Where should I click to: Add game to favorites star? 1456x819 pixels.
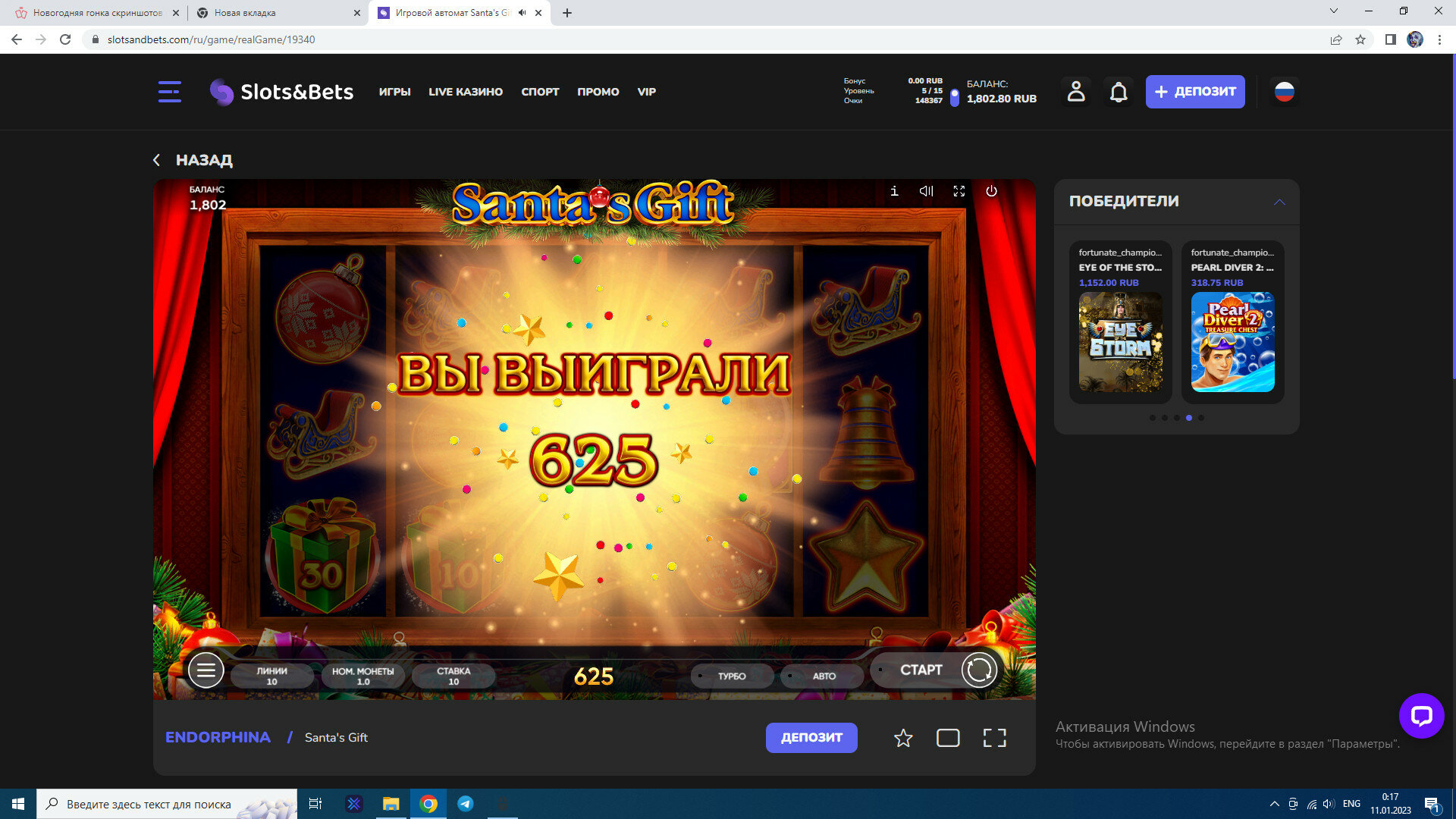point(902,738)
